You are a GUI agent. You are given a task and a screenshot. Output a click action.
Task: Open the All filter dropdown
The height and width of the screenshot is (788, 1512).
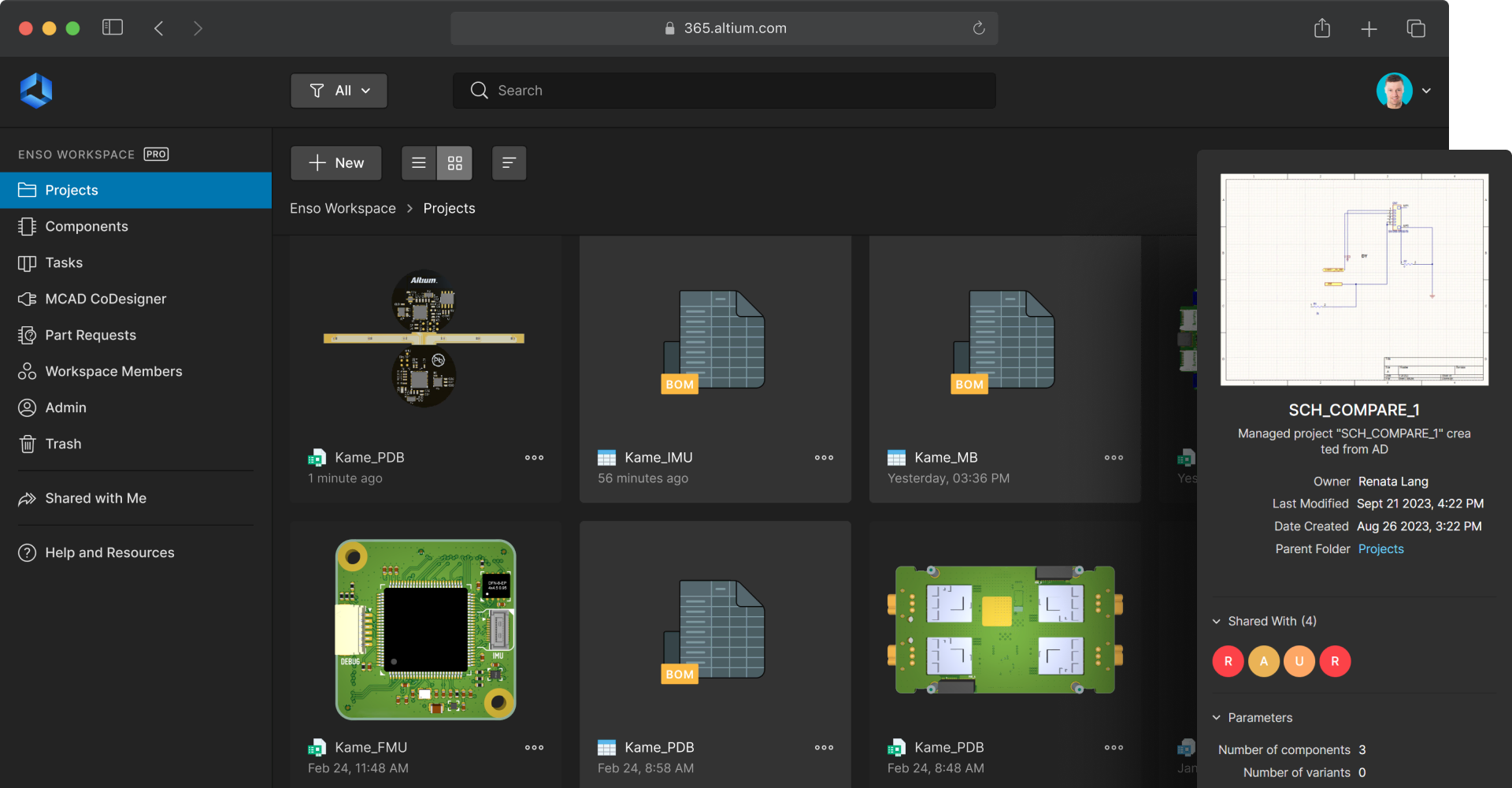pos(339,91)
